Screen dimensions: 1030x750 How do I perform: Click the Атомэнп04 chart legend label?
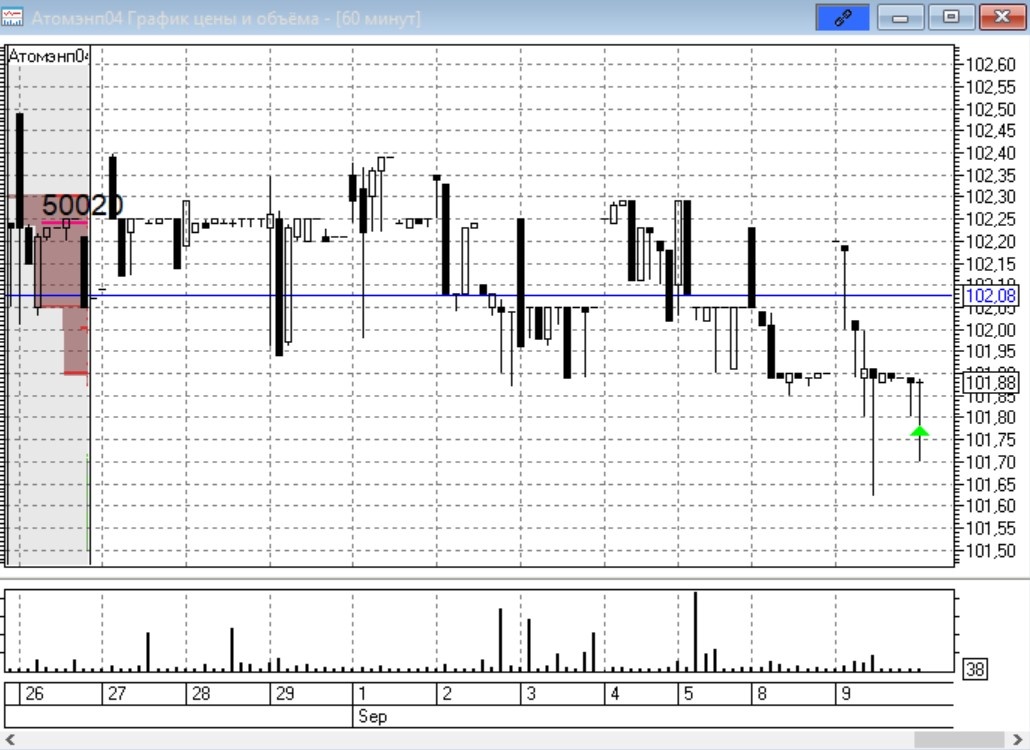[x=48, y=56]
